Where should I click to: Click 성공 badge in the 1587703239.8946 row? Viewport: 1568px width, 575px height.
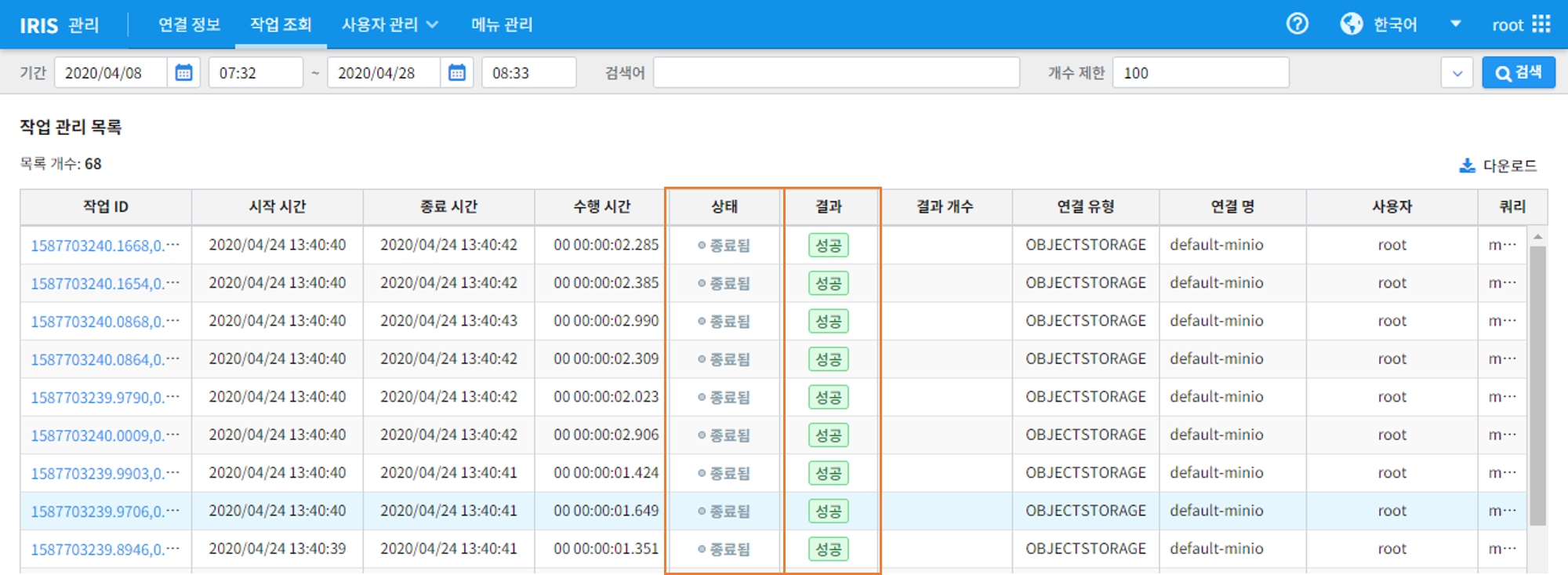[829, 549]
